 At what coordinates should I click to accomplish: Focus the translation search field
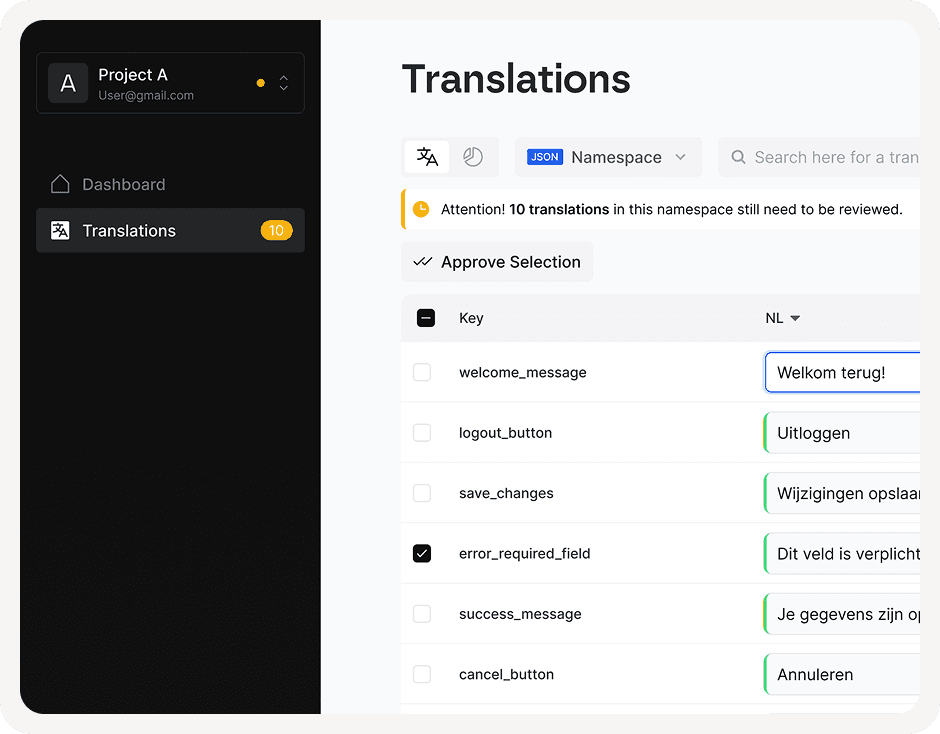[819, 157]
